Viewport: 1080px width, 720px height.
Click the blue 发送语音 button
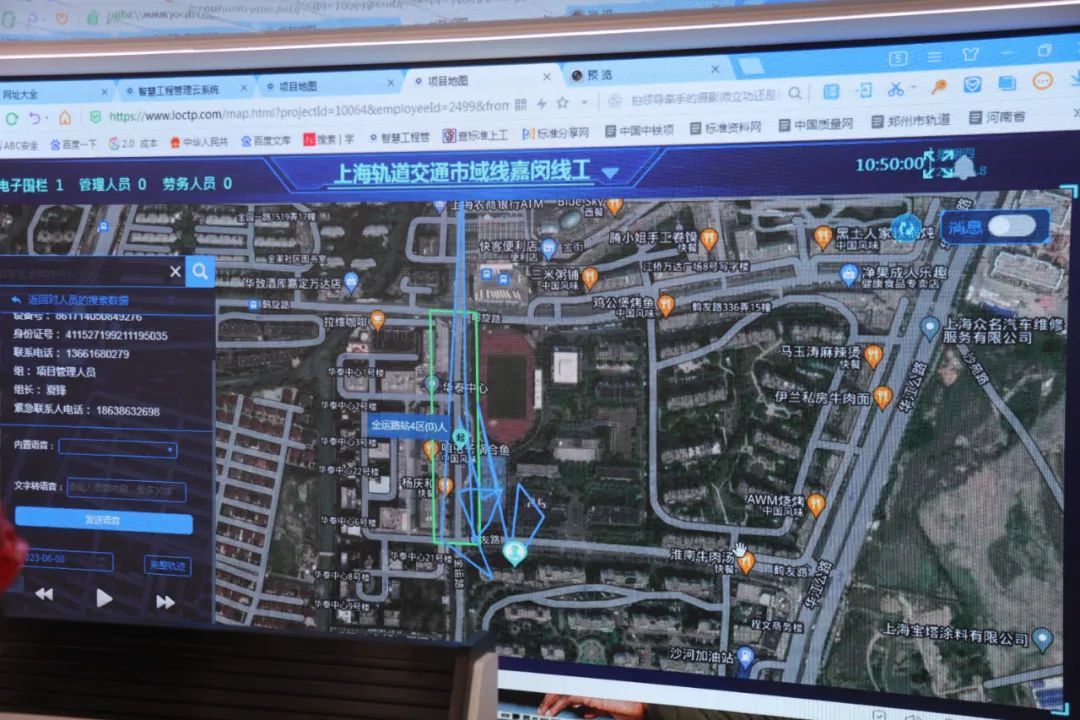pyautogui.click(x=103, y=520)
